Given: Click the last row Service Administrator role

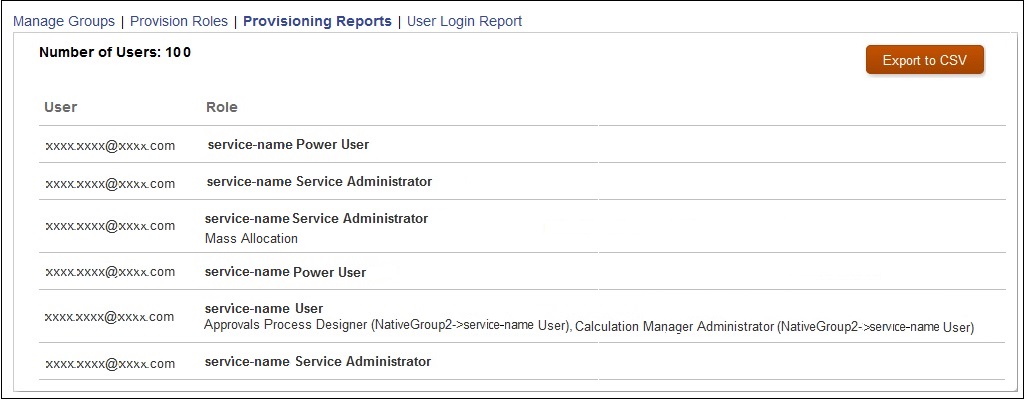Looking at the screenshot, I should pos(317,362).
